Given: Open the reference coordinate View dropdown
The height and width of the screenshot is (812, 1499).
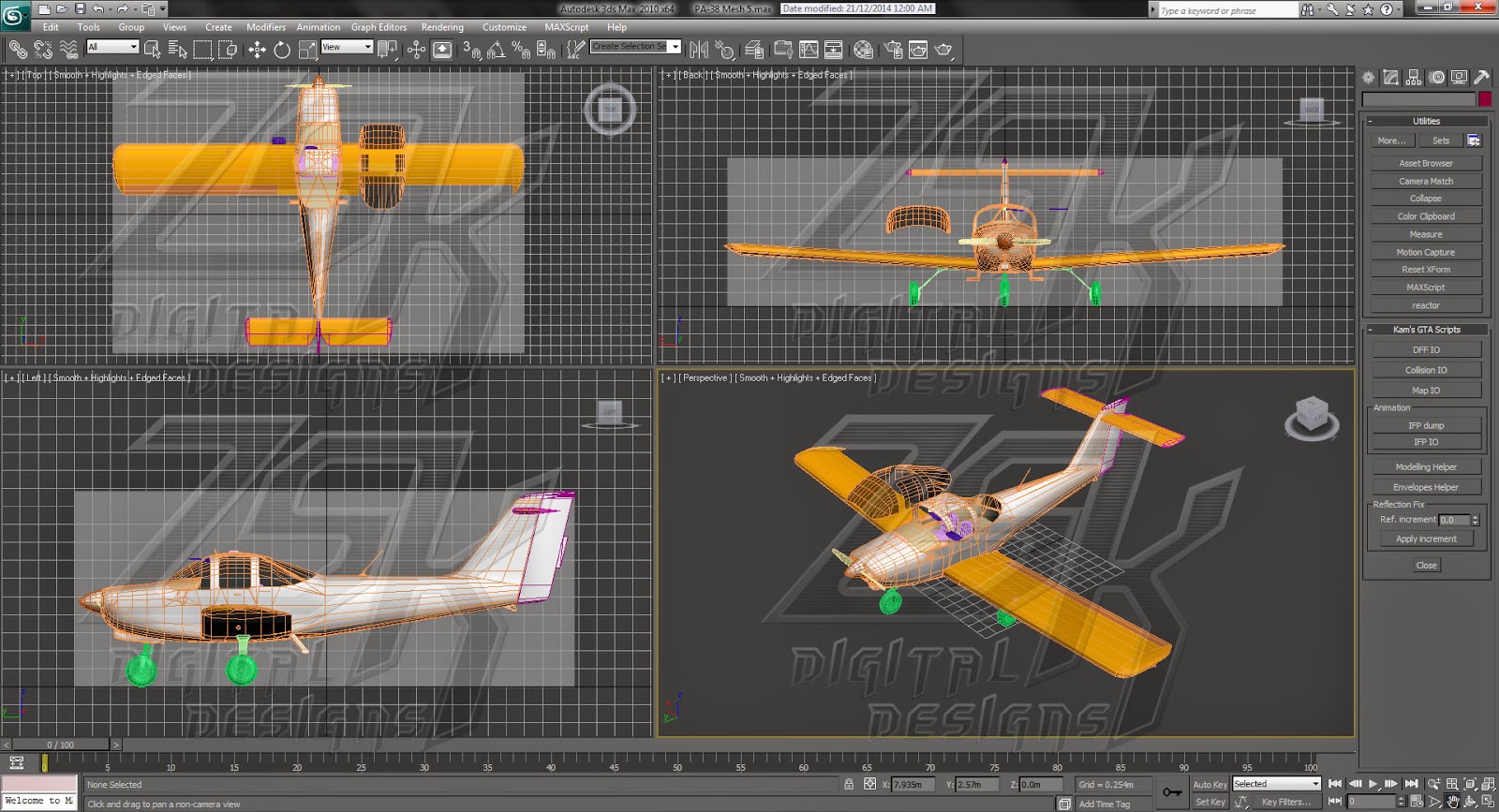Looking at the screenshot, I should pos(347,47).
